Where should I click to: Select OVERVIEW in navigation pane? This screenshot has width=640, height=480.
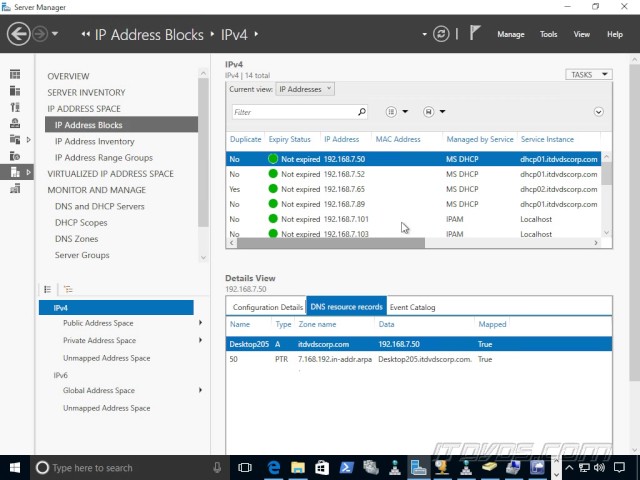pyautogui.click(x=68, y=76)
